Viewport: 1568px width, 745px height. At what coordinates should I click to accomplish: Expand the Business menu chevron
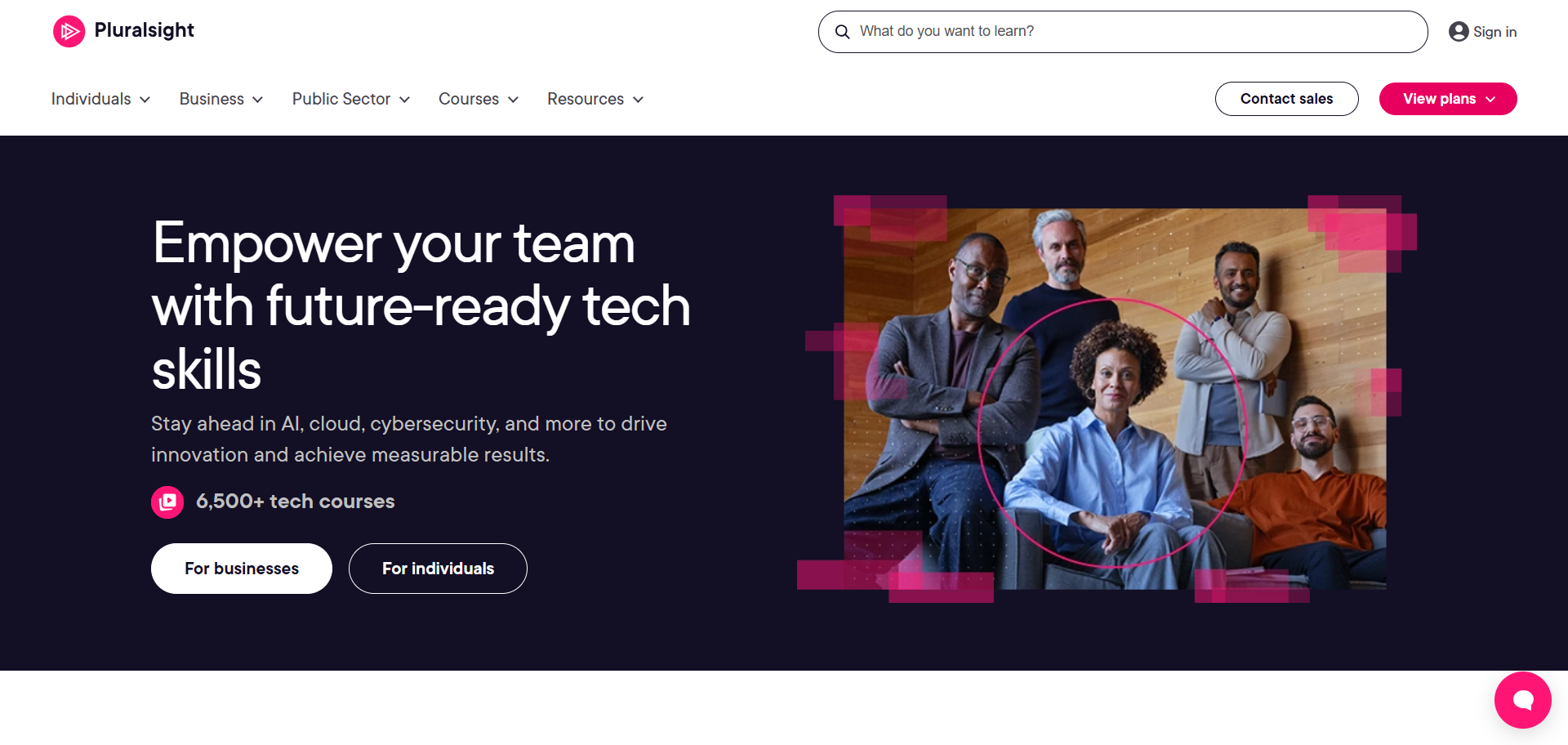click(257, 100)
